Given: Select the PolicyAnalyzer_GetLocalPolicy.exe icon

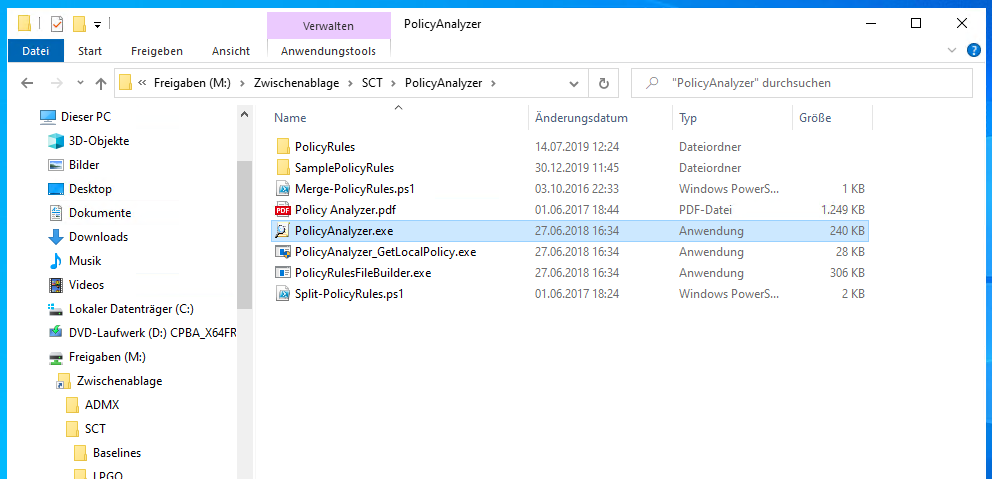Looking at the screenshot, I should pyautogui.click(x=283, y=252).
